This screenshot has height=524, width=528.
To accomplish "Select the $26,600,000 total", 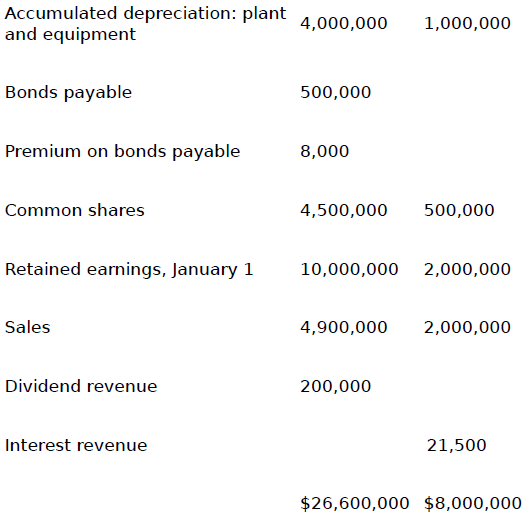I will 355,503.
